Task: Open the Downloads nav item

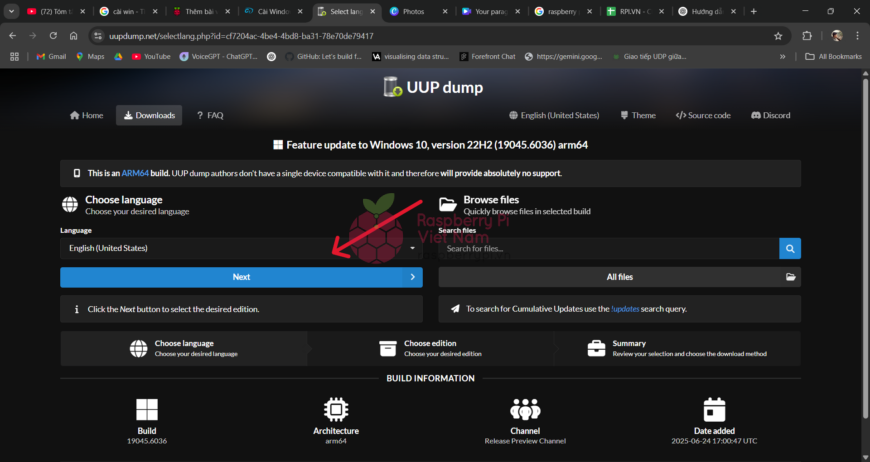Action: [149, 115]
